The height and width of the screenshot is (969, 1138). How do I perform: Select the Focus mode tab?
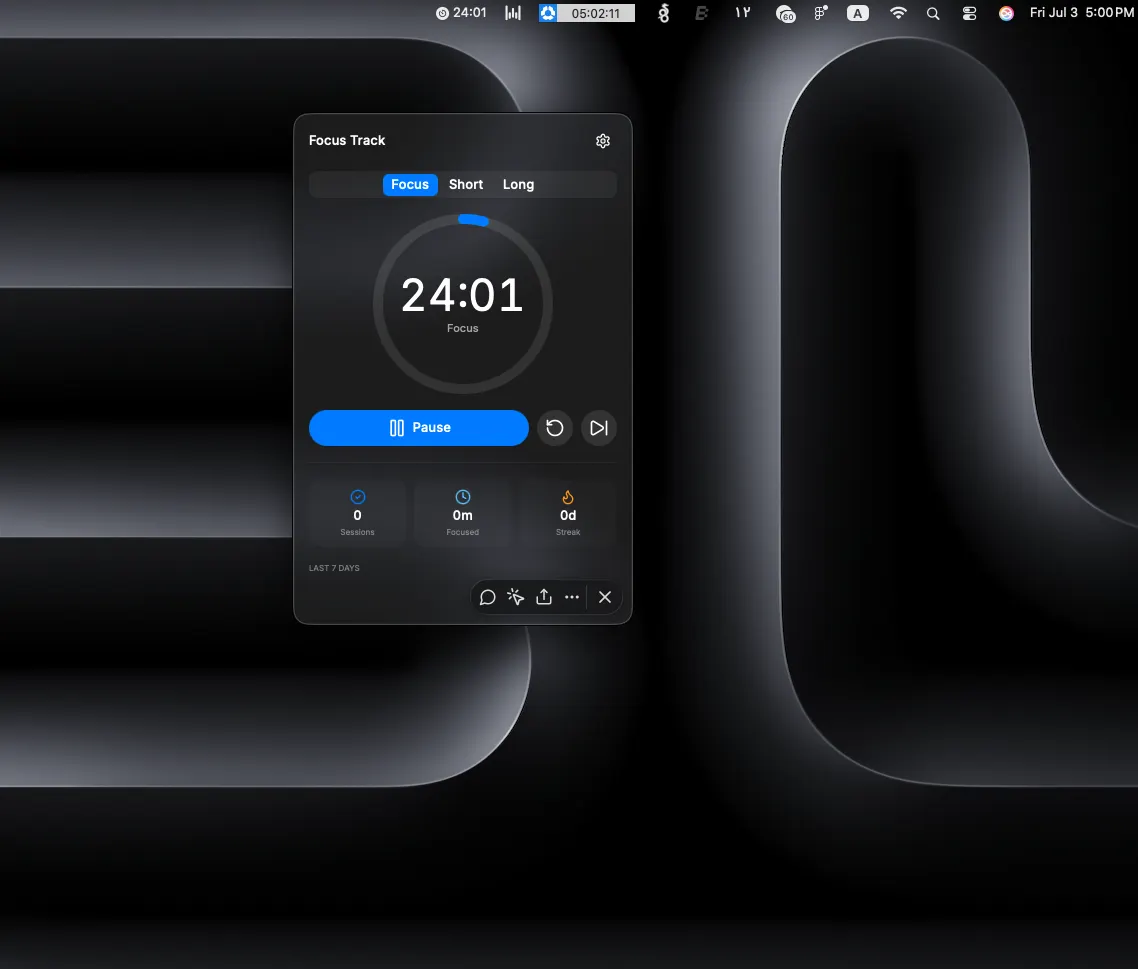pyautogui.click(x=410, y=184)
